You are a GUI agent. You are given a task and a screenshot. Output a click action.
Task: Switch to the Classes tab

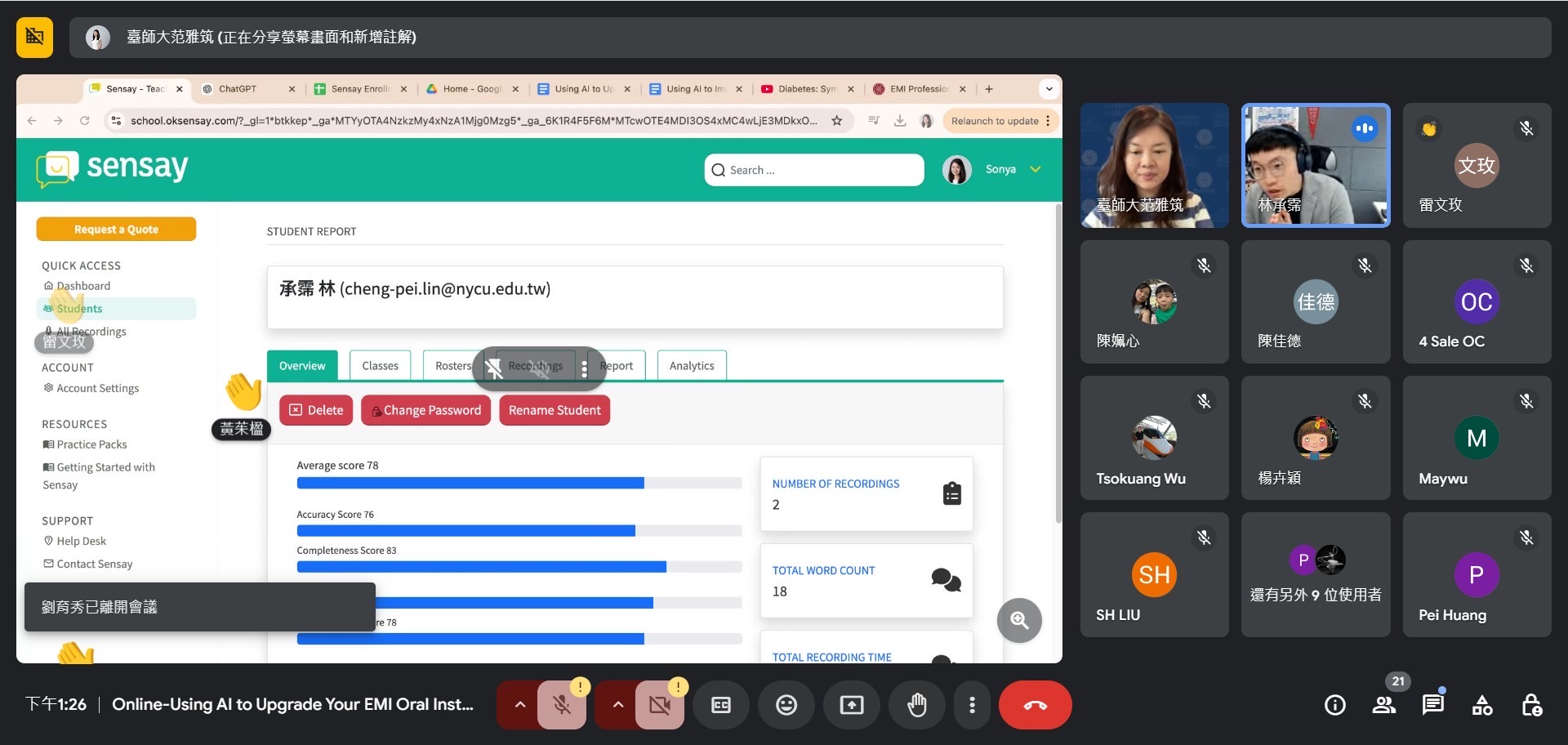click(380, 366)
